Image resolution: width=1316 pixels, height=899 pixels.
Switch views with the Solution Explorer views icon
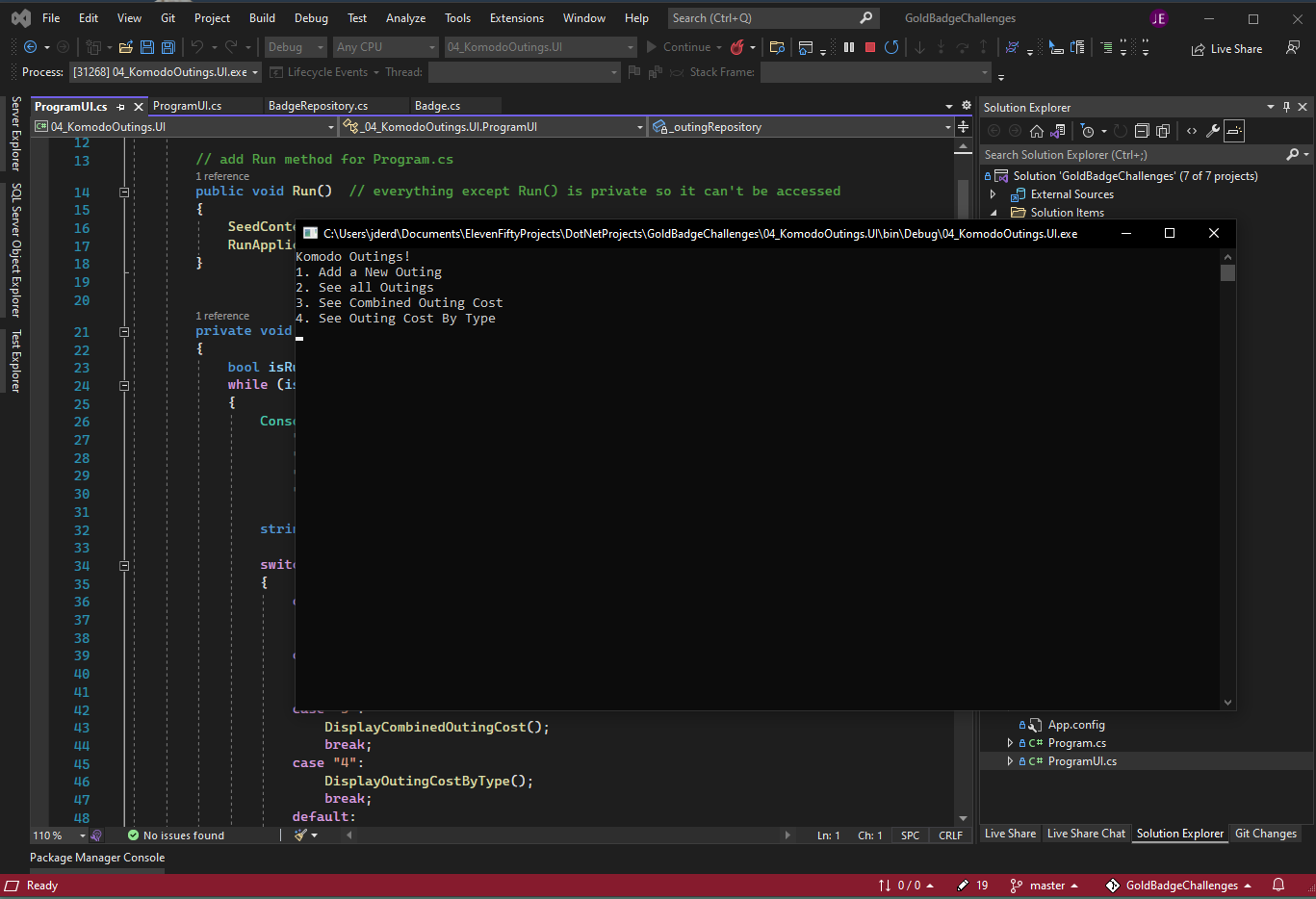(1058, 131)
